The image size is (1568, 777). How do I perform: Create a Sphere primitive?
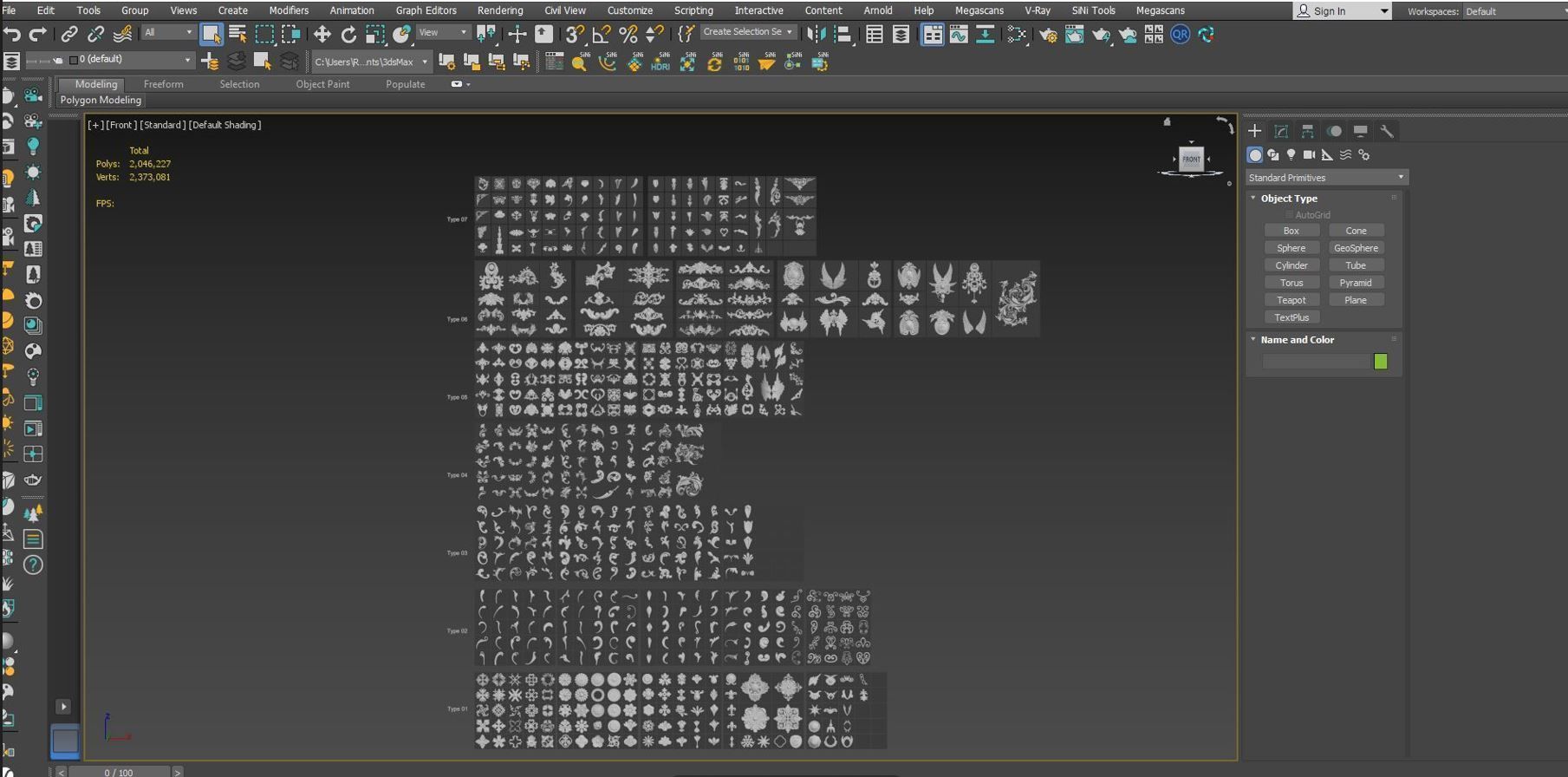(x=1291, y=248)
